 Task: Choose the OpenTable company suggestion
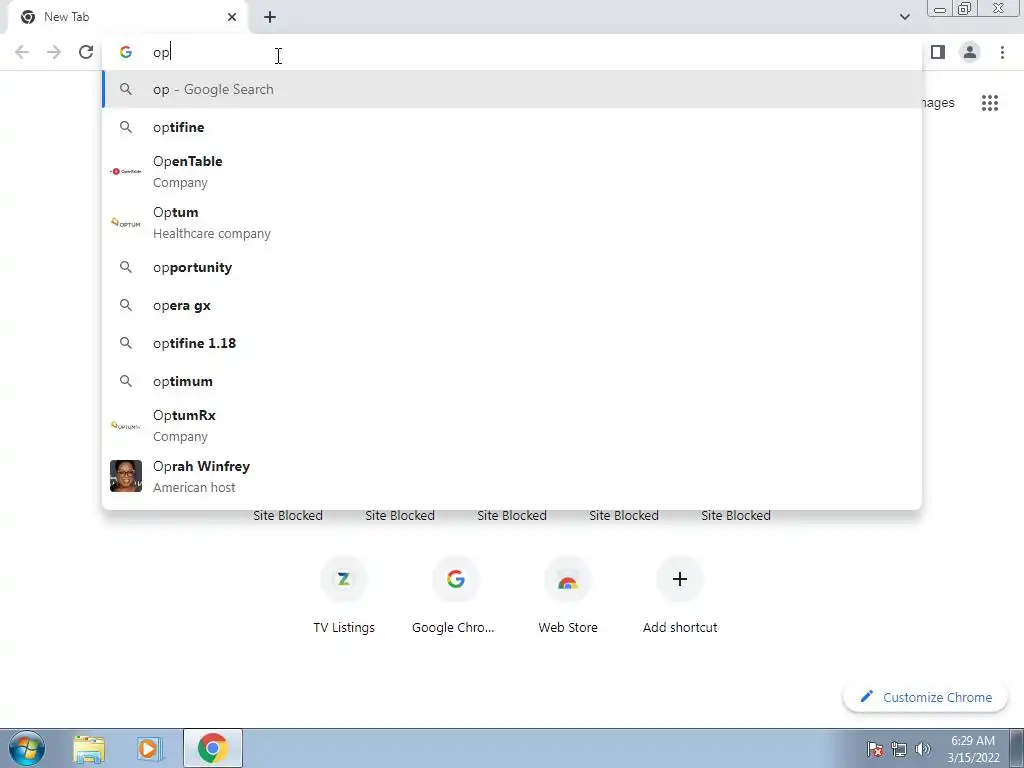coord(512,172)
